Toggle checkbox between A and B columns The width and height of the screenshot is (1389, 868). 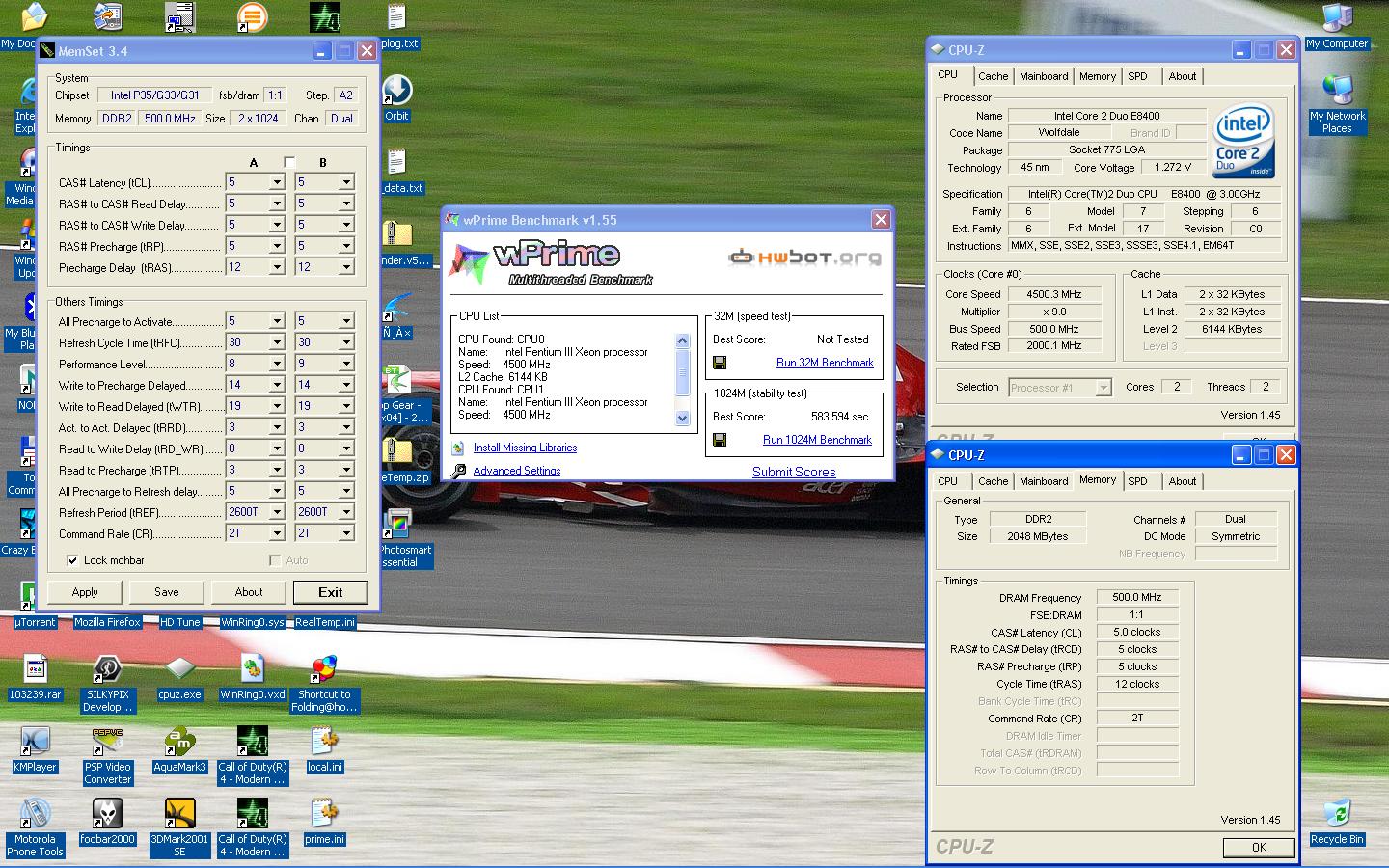point(289,162)
